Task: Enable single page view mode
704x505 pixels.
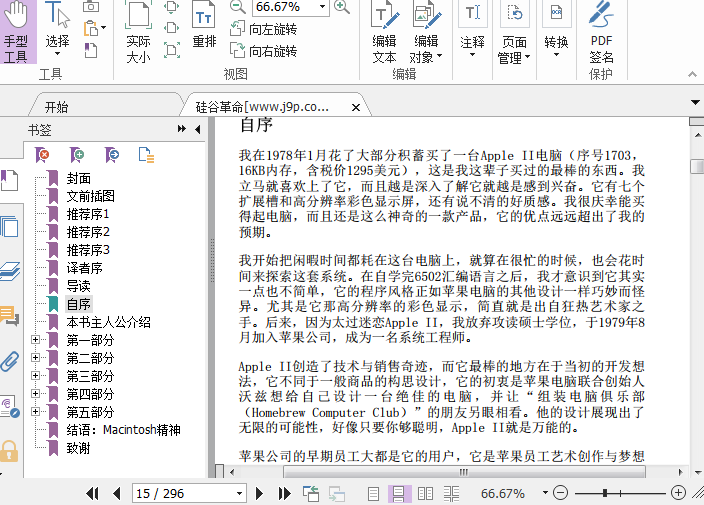Action: pos(373,494)
